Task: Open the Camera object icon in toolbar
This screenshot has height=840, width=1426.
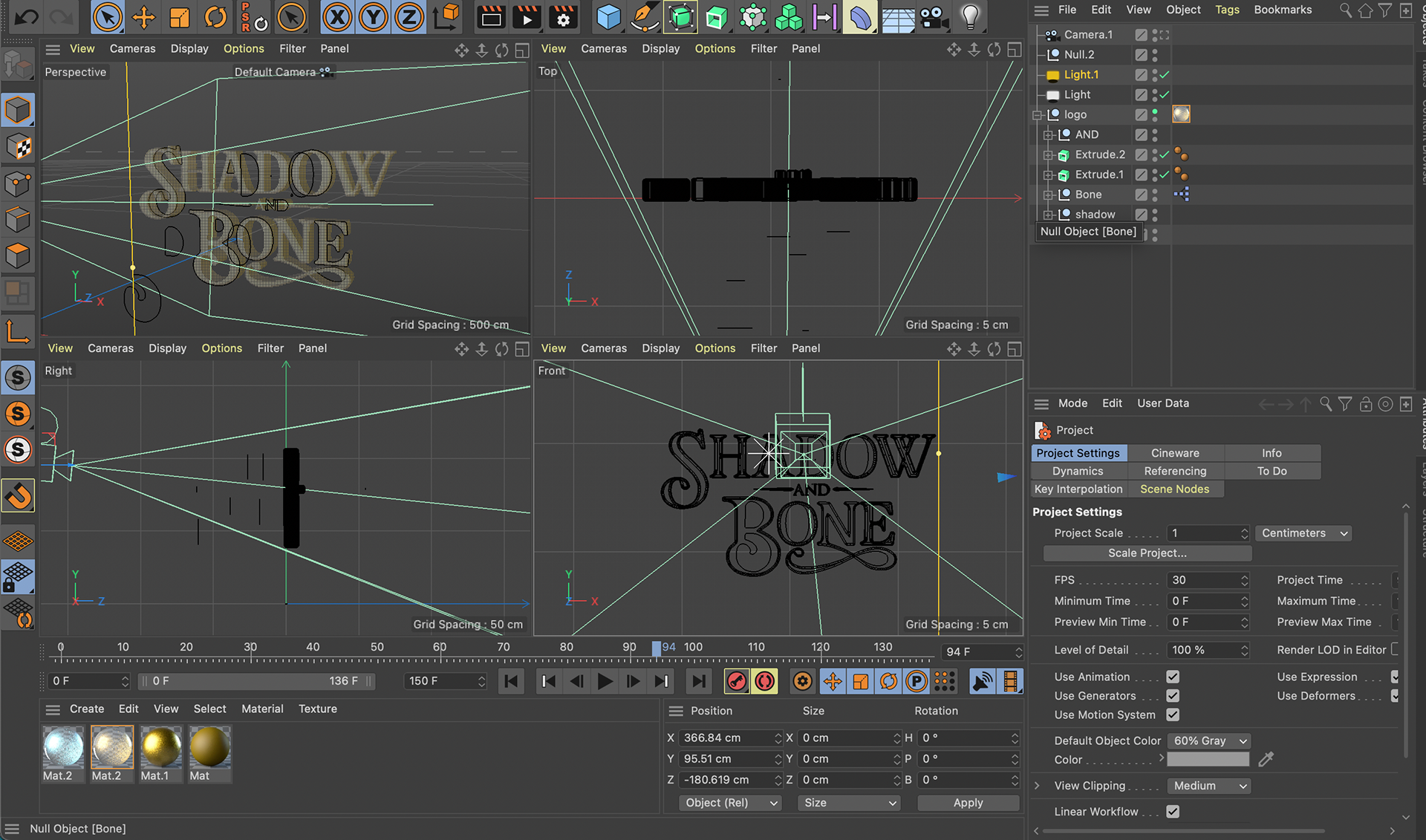Action: click(x=934, y=16)
